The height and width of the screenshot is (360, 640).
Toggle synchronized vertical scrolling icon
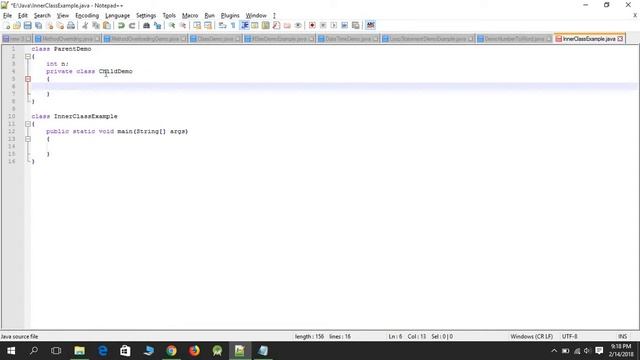(197, 25)
